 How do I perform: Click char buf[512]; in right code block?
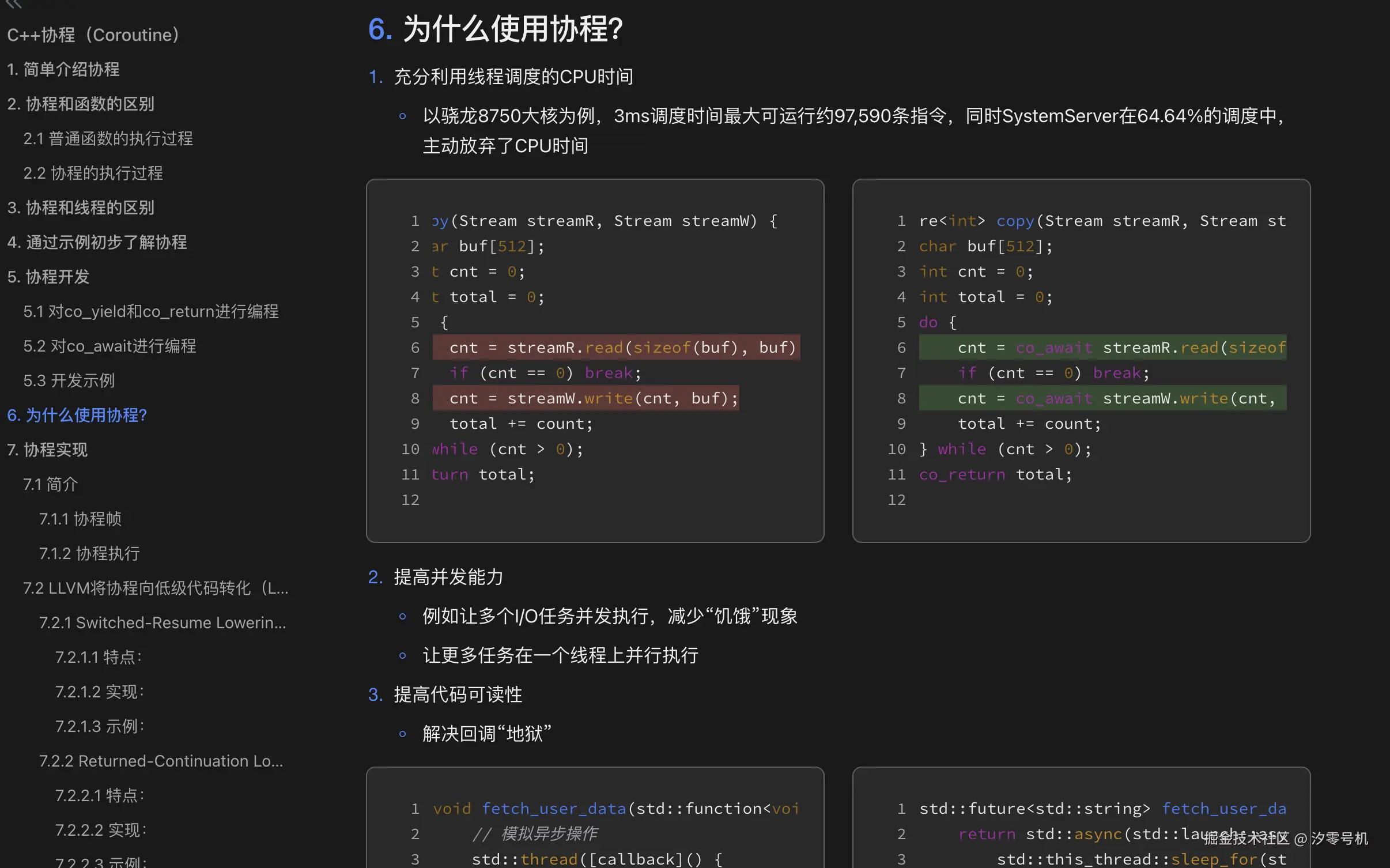[986, 246]
